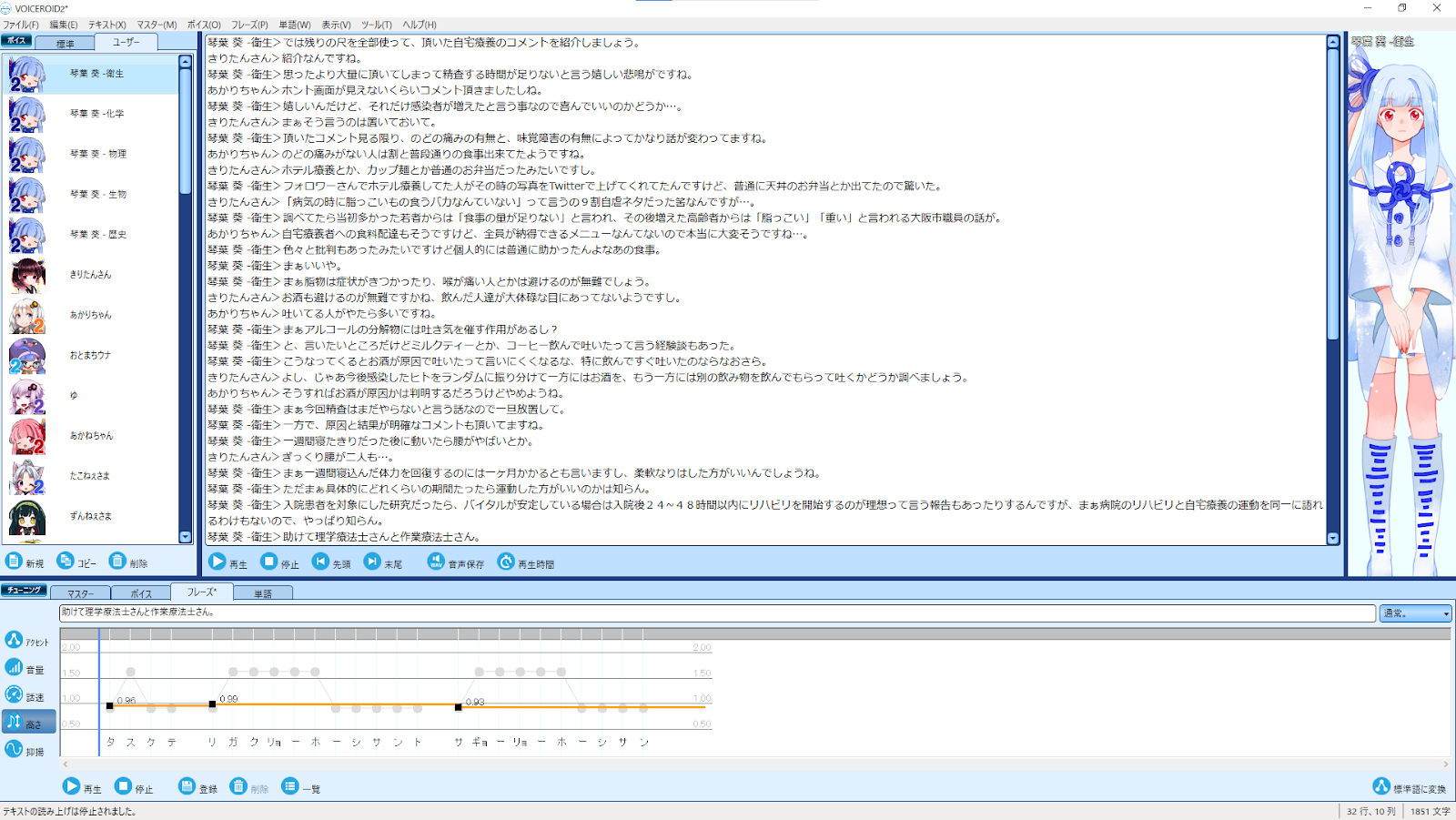
Task: Select the あかりちゃん voice preset
Action: pos(91,315)
